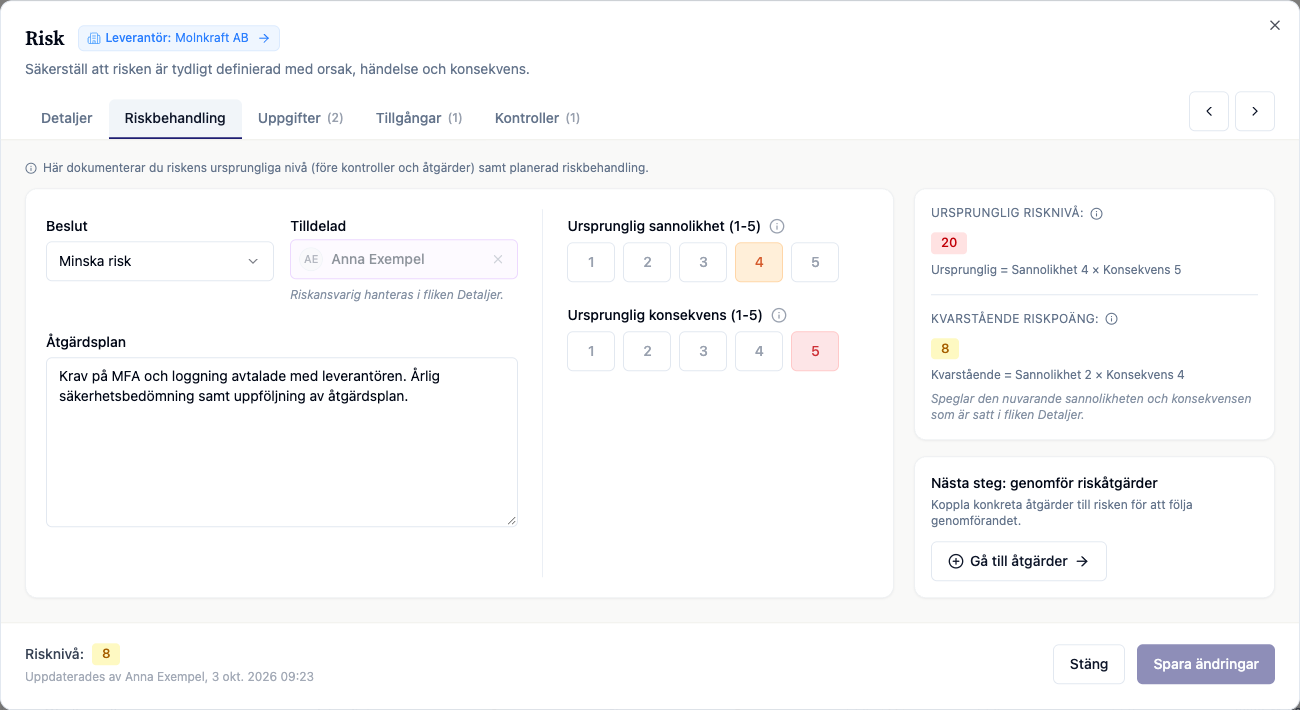Click the yellow 8 residual risk badge in side panel
Image resolution: width=1300 pixels, height=710 pixels.
(x=945, y=348)
